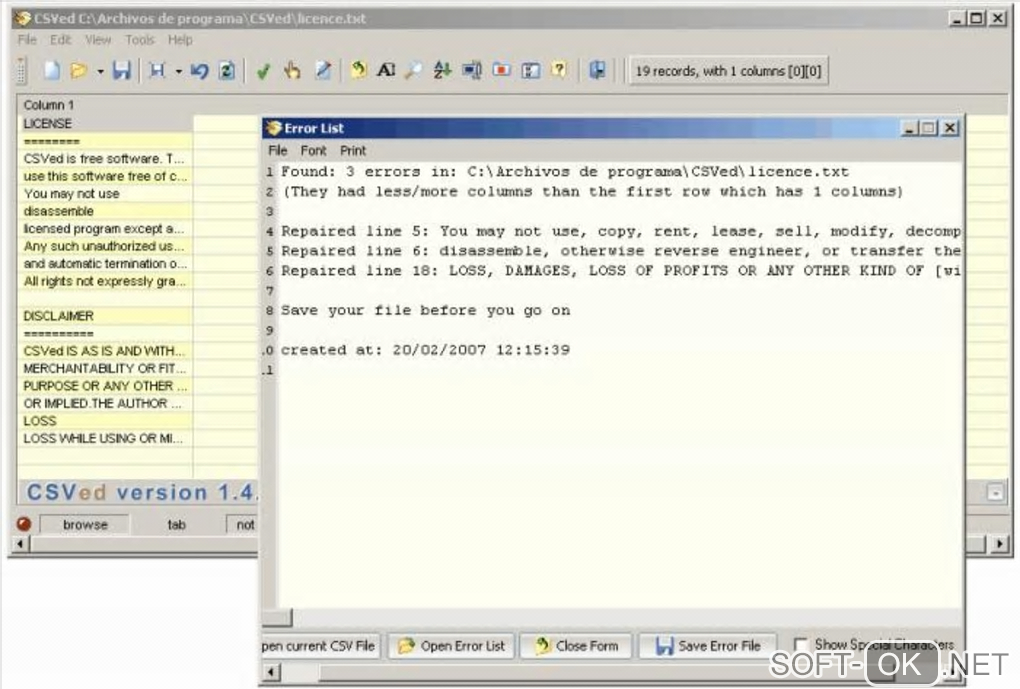Select the 'licensed program except a...' row

[106, 229]
